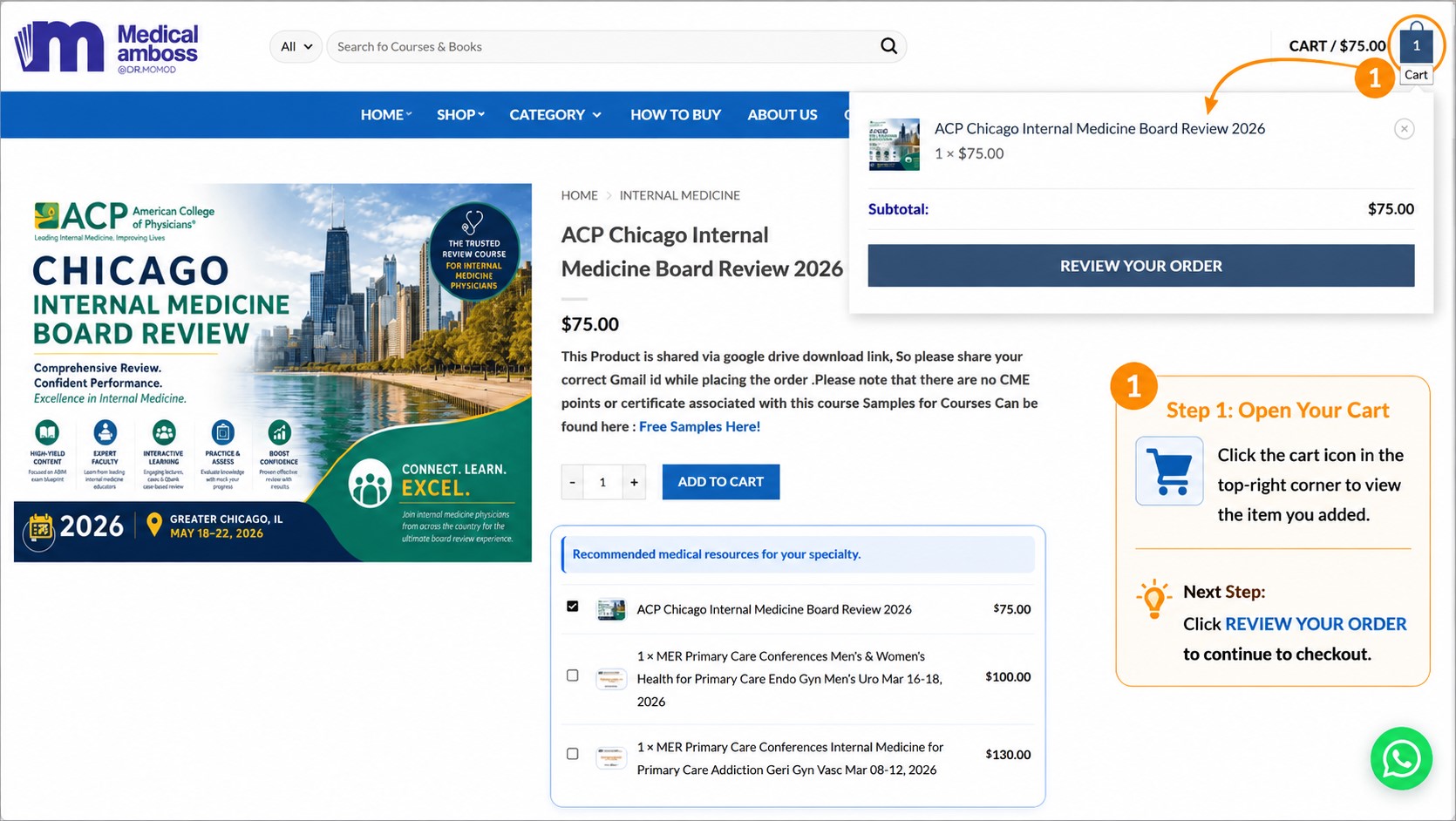This screenshot has width=1456, height=821.
Task: Go to the INTERNAL MEDICINE breadcrumb
Action: 680,195
